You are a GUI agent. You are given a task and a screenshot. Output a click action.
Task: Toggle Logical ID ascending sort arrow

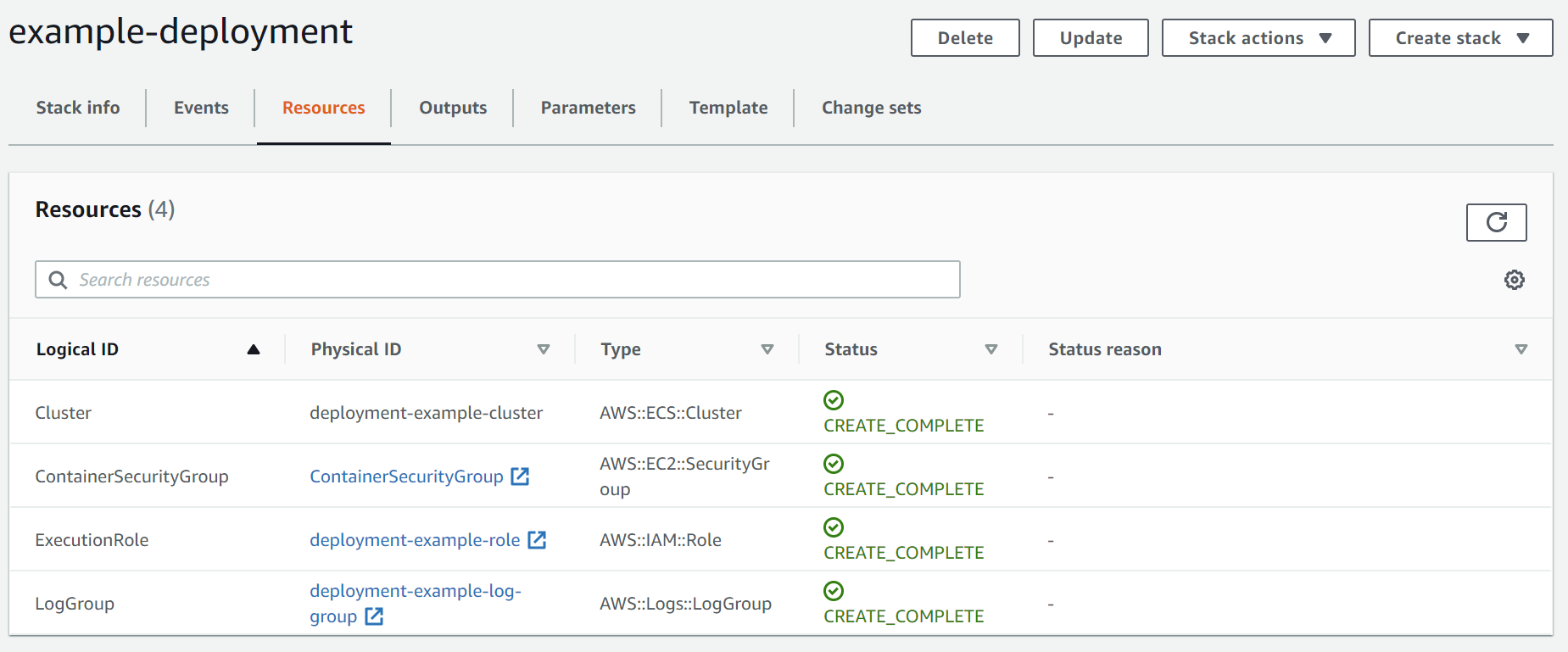(x=253, y=349)
